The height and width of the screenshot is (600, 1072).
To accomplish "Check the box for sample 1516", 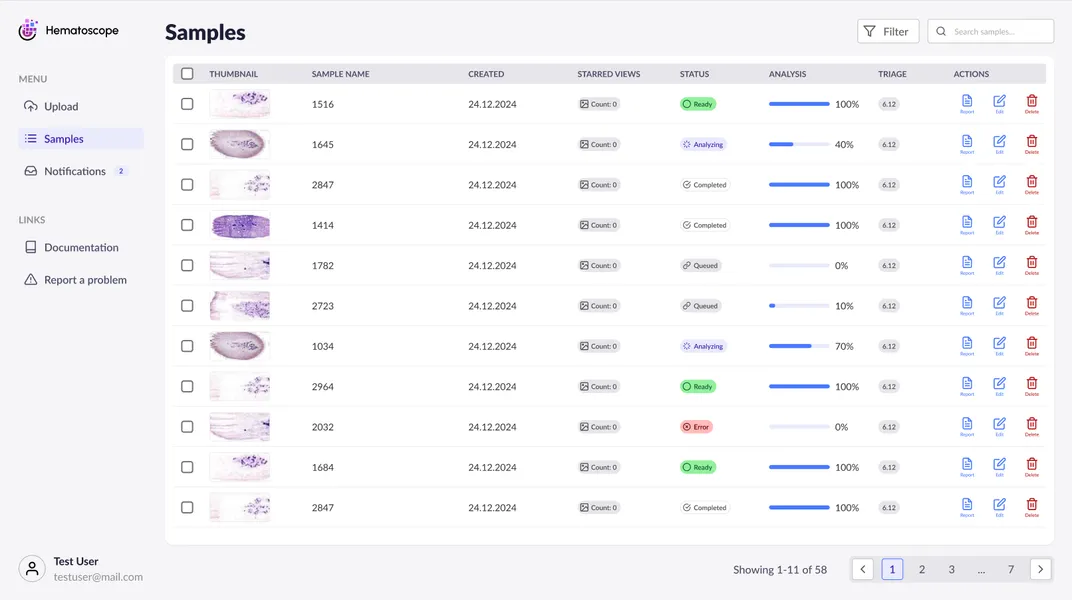I will [187, 104].
